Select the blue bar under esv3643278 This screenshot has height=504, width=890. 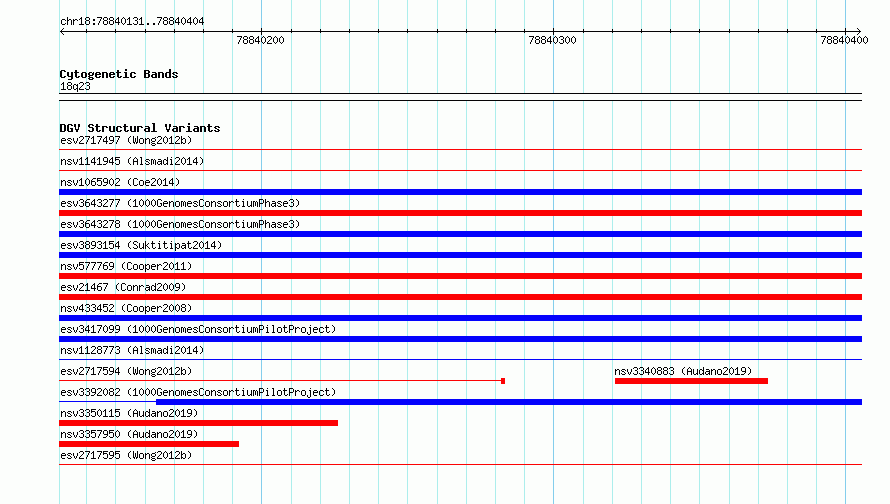click(x=460, y=234)
